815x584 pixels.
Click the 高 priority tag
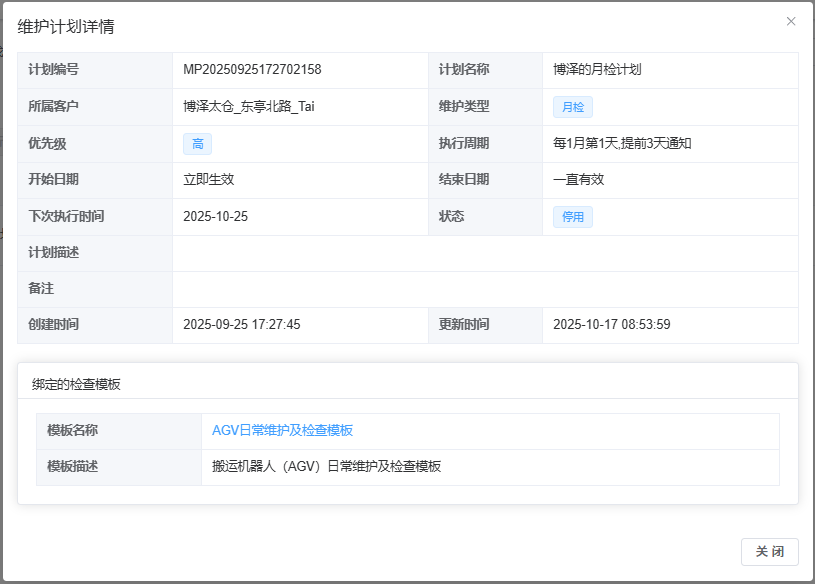pos(197,144)
